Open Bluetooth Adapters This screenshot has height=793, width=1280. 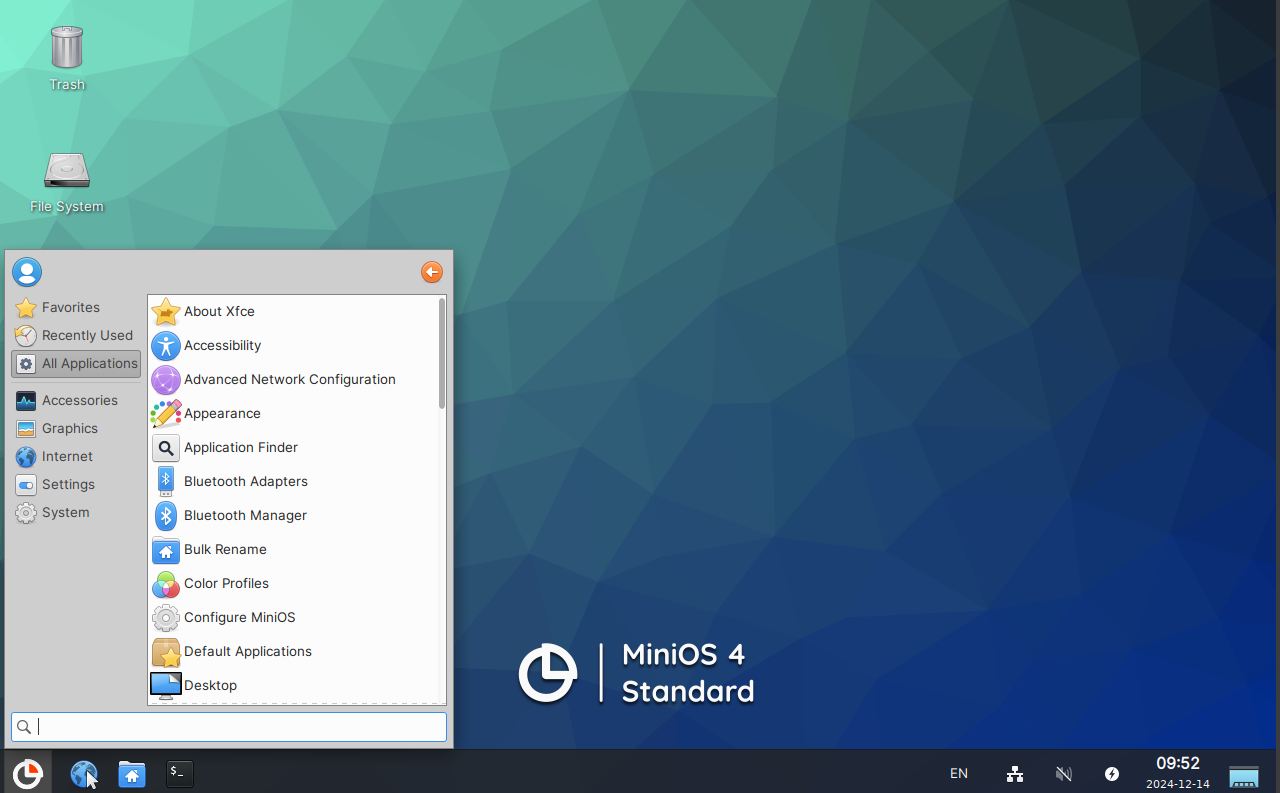tap(293, 481)
